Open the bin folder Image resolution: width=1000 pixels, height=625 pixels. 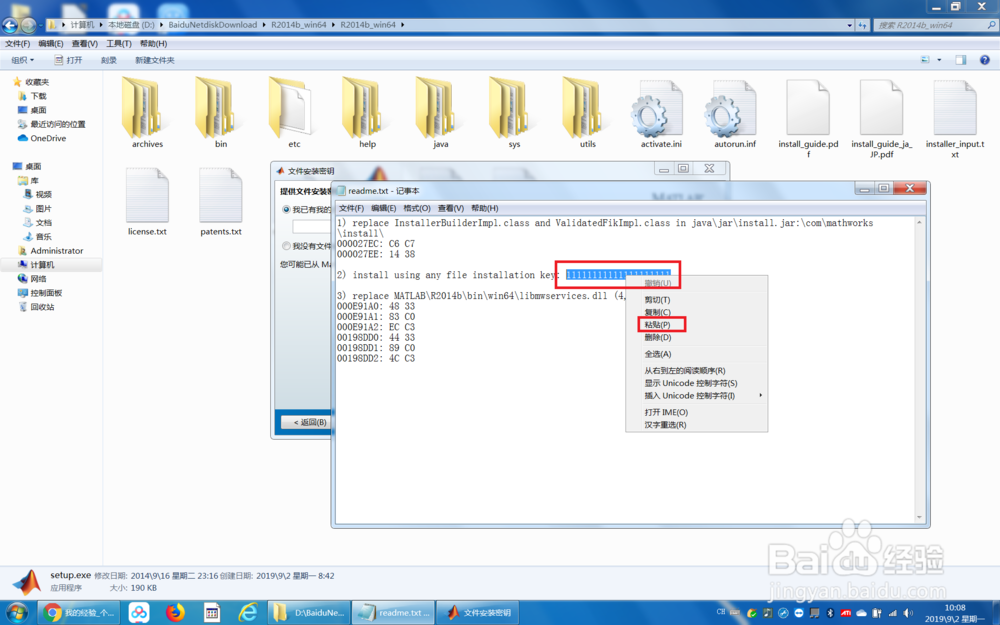point(221,114)
